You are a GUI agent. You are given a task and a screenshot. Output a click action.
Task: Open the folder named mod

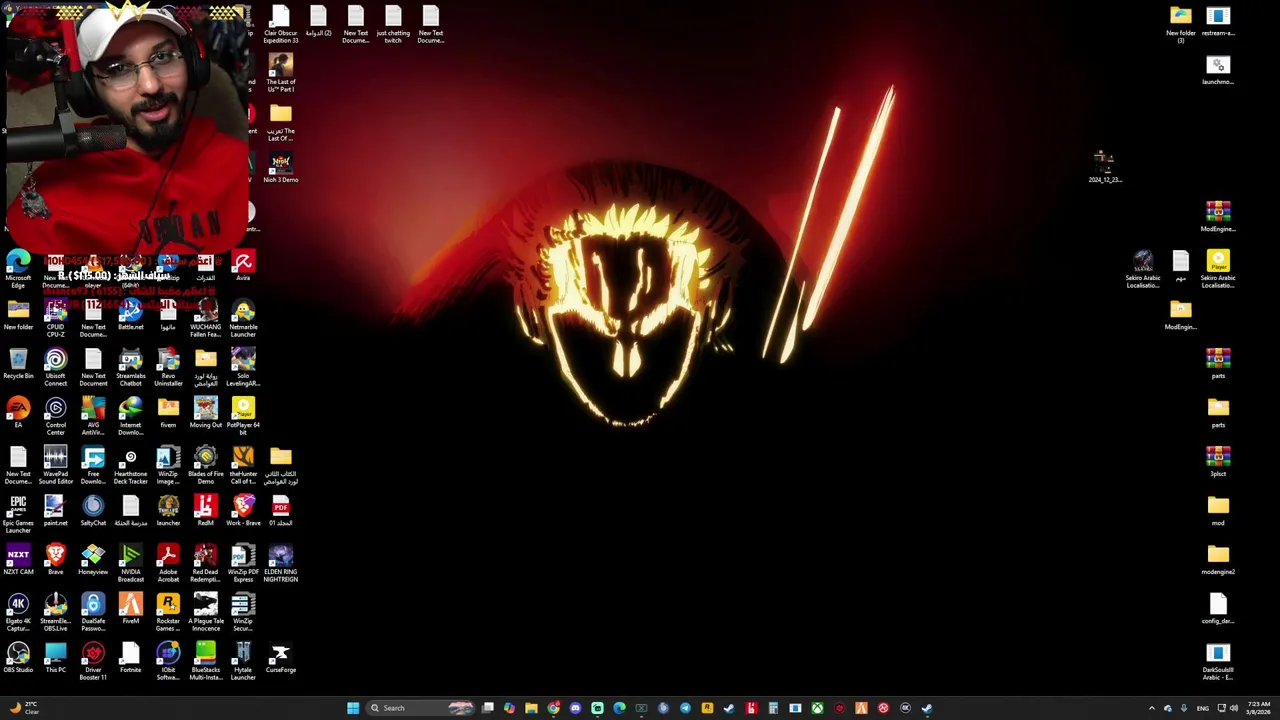tap(1218, 511)
